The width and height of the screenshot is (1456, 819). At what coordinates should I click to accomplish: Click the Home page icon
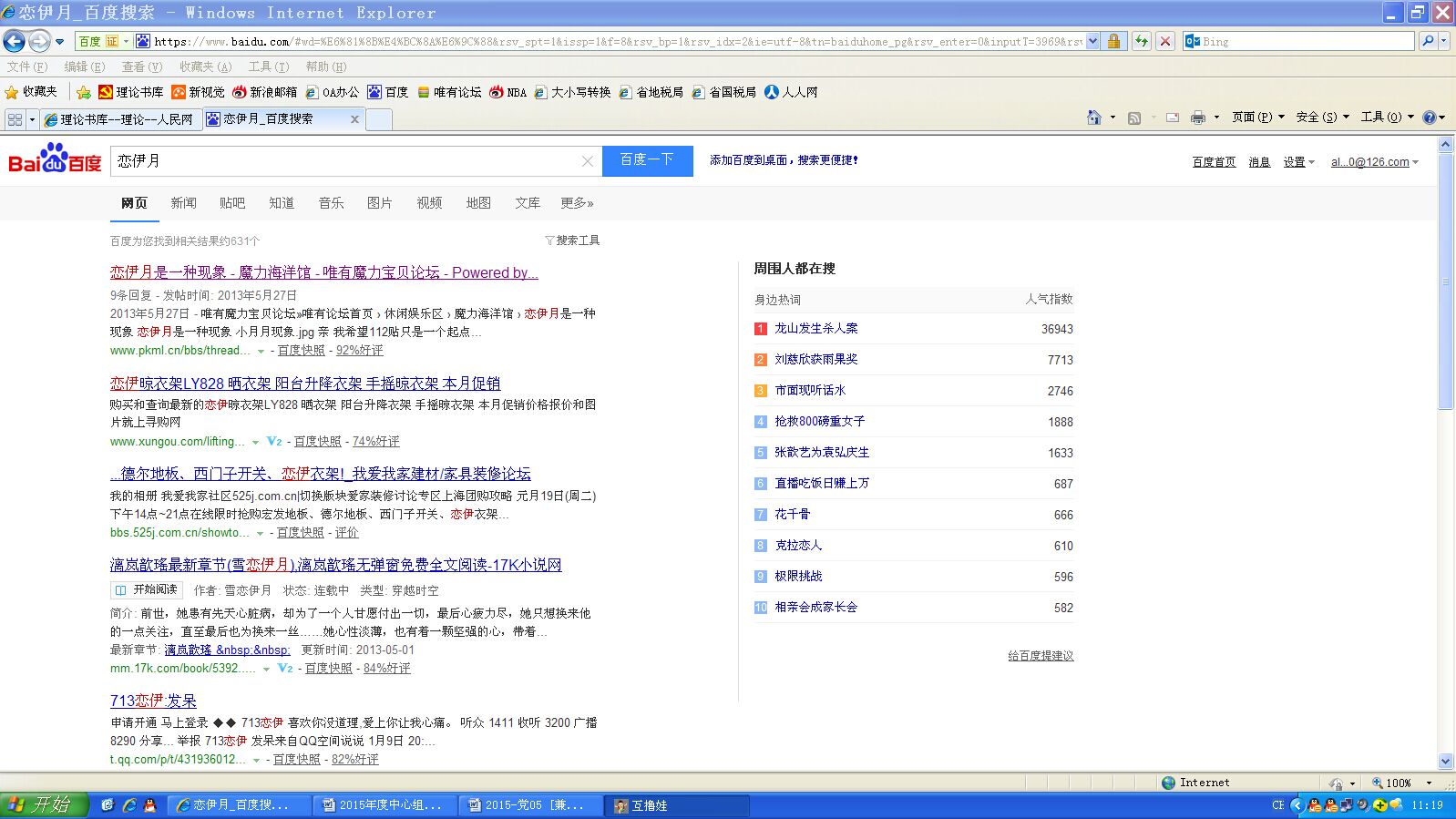click(x=1094, y=118)
